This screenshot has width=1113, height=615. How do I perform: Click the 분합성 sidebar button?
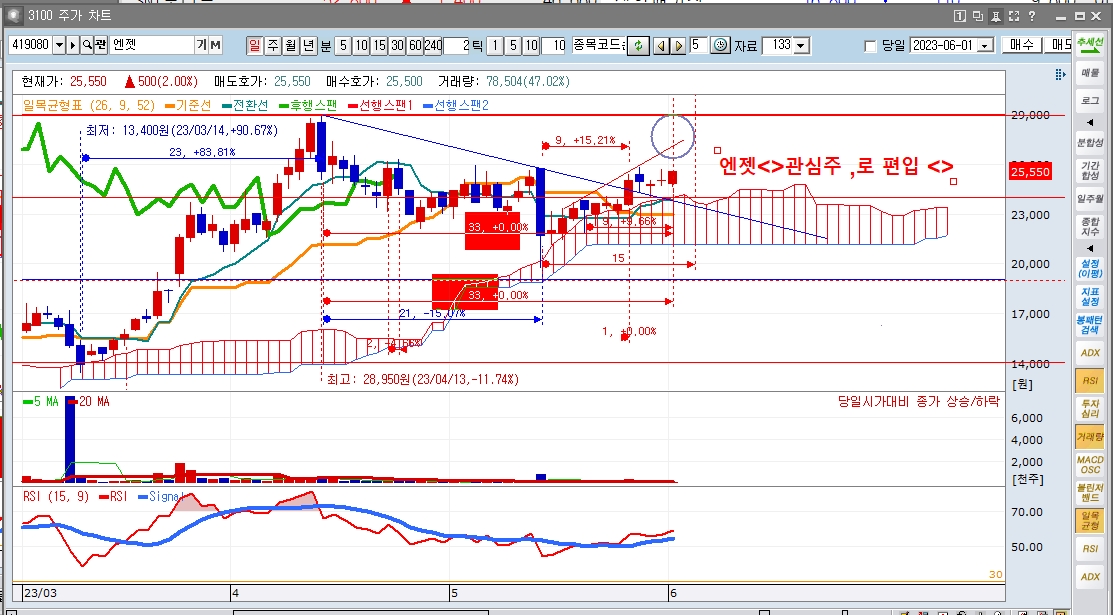pos(1090,143)
